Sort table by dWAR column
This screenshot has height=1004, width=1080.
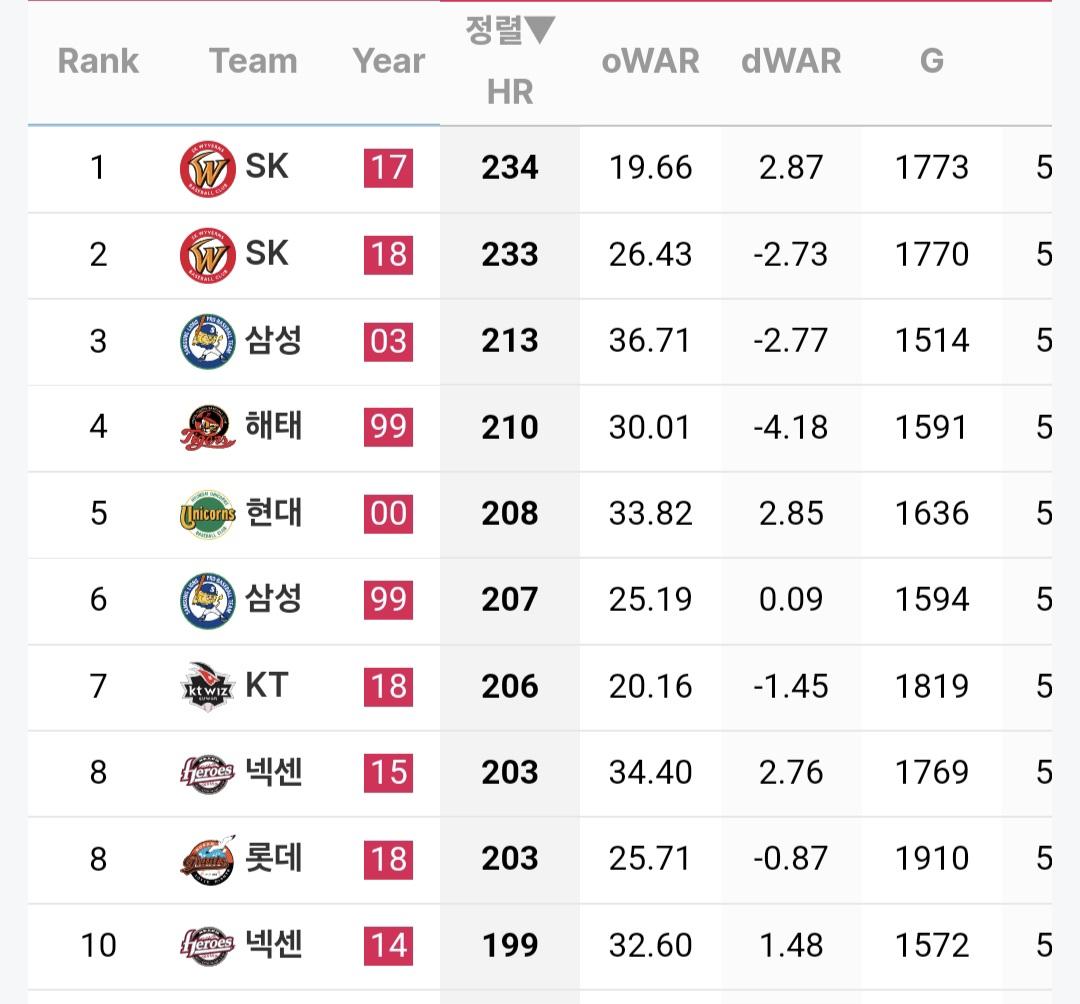tap(791, 61)
